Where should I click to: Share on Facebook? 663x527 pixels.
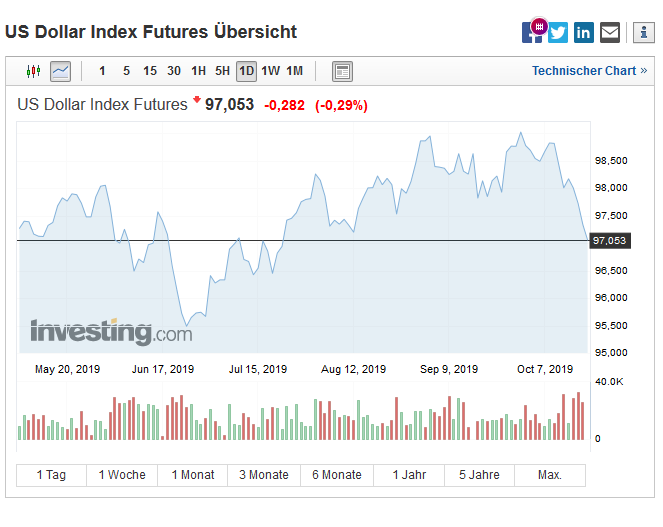point(532,32)
